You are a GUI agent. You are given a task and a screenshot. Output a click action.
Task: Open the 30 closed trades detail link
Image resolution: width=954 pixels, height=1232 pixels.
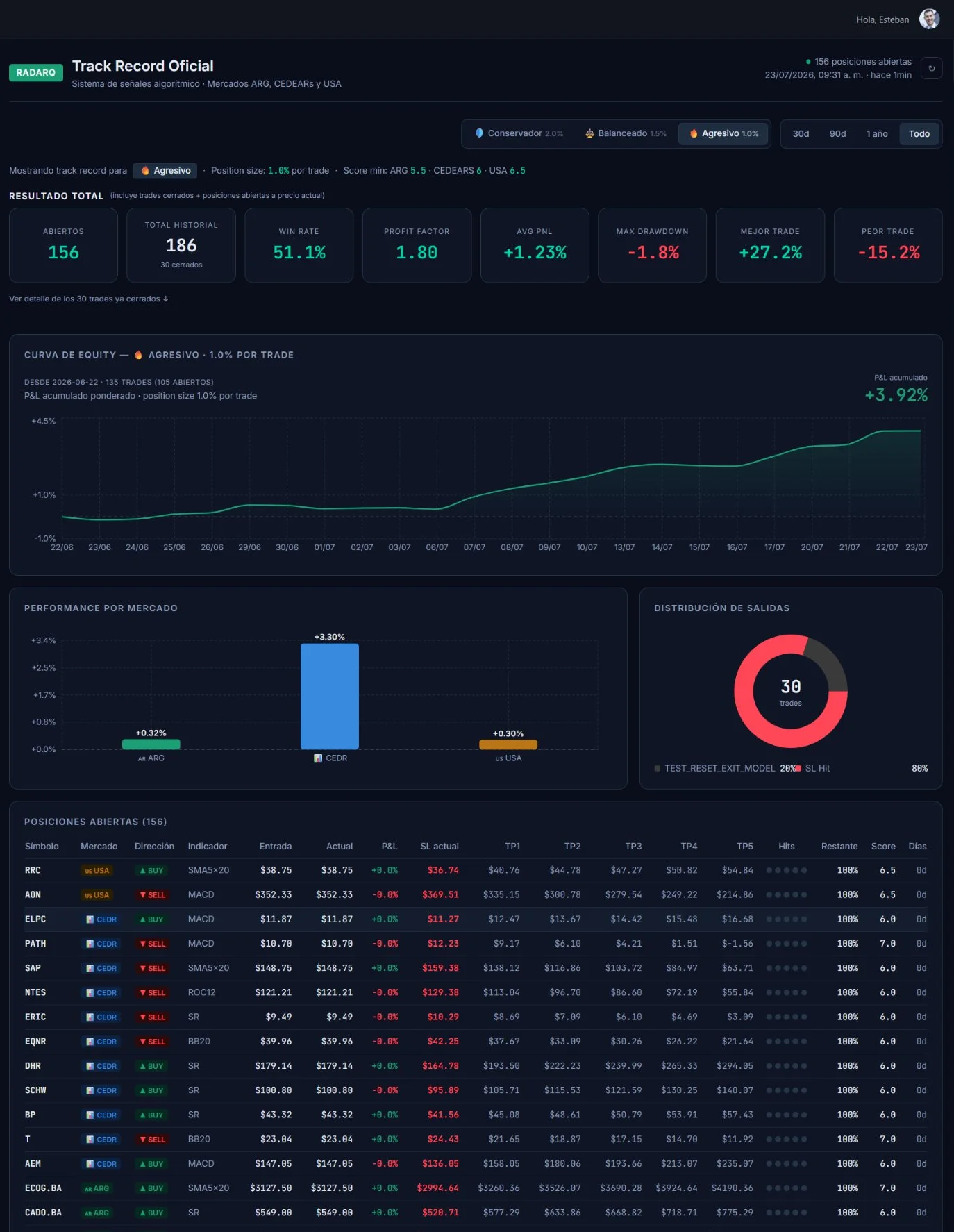click(89, 299)
